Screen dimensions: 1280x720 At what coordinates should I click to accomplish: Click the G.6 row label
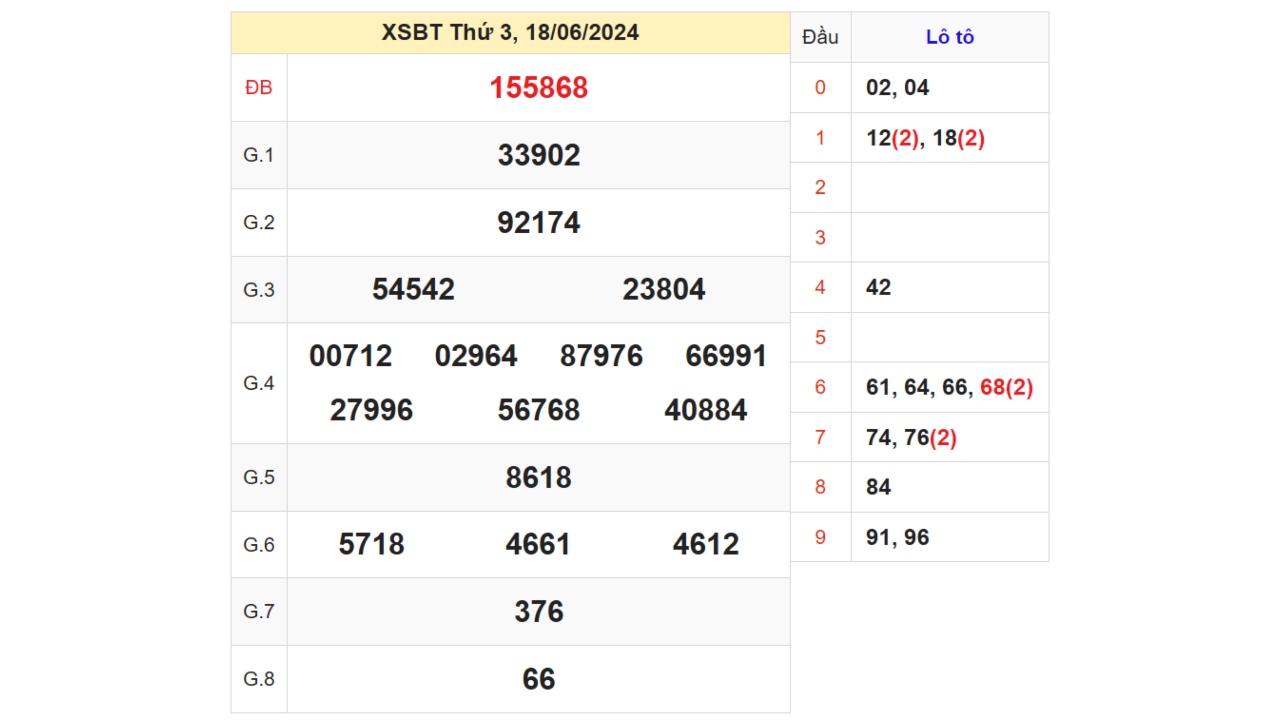(x=259, y=544)
